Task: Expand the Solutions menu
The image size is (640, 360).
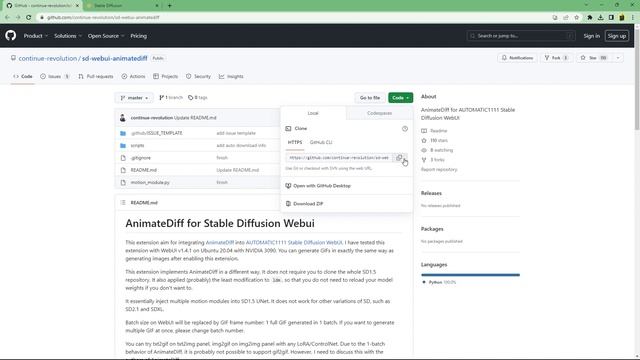Action: (x=68, y=36)
